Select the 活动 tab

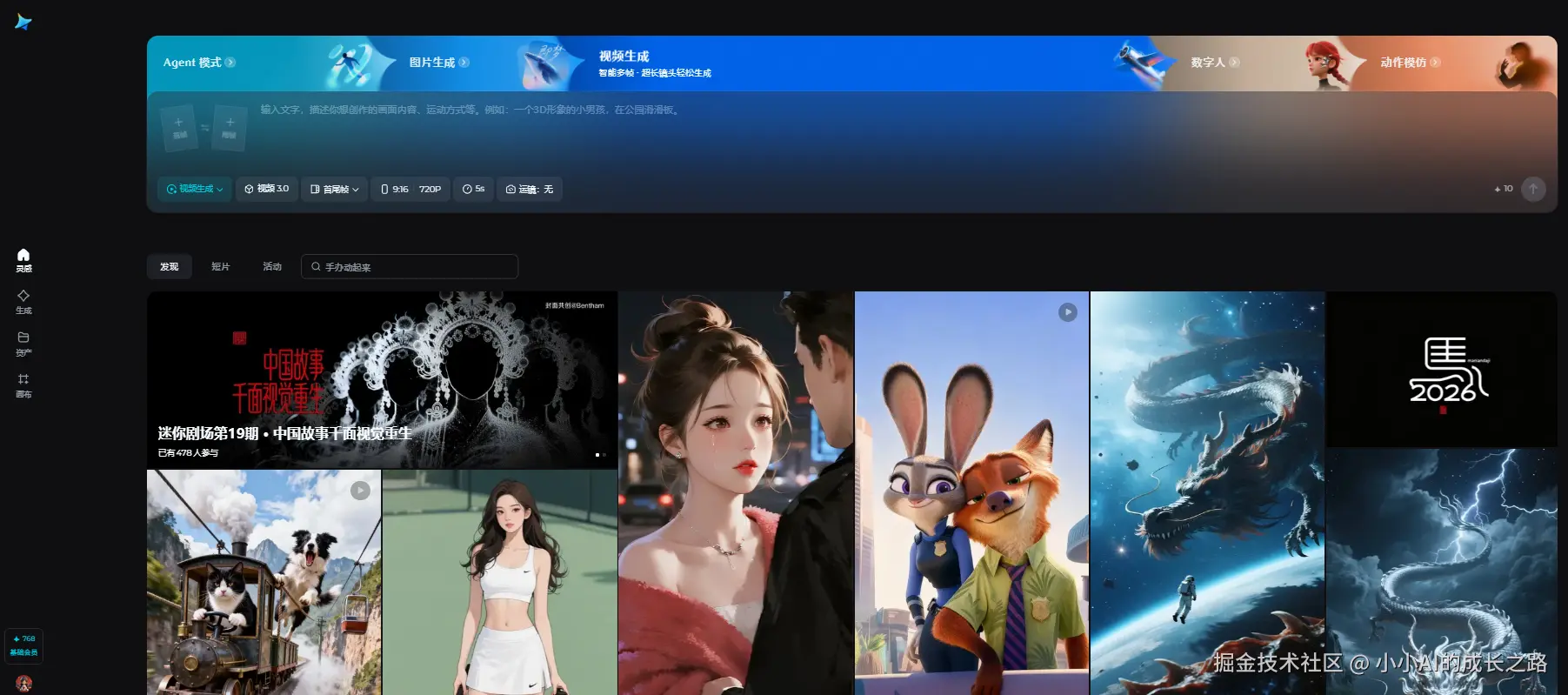[x=272, y=267]
